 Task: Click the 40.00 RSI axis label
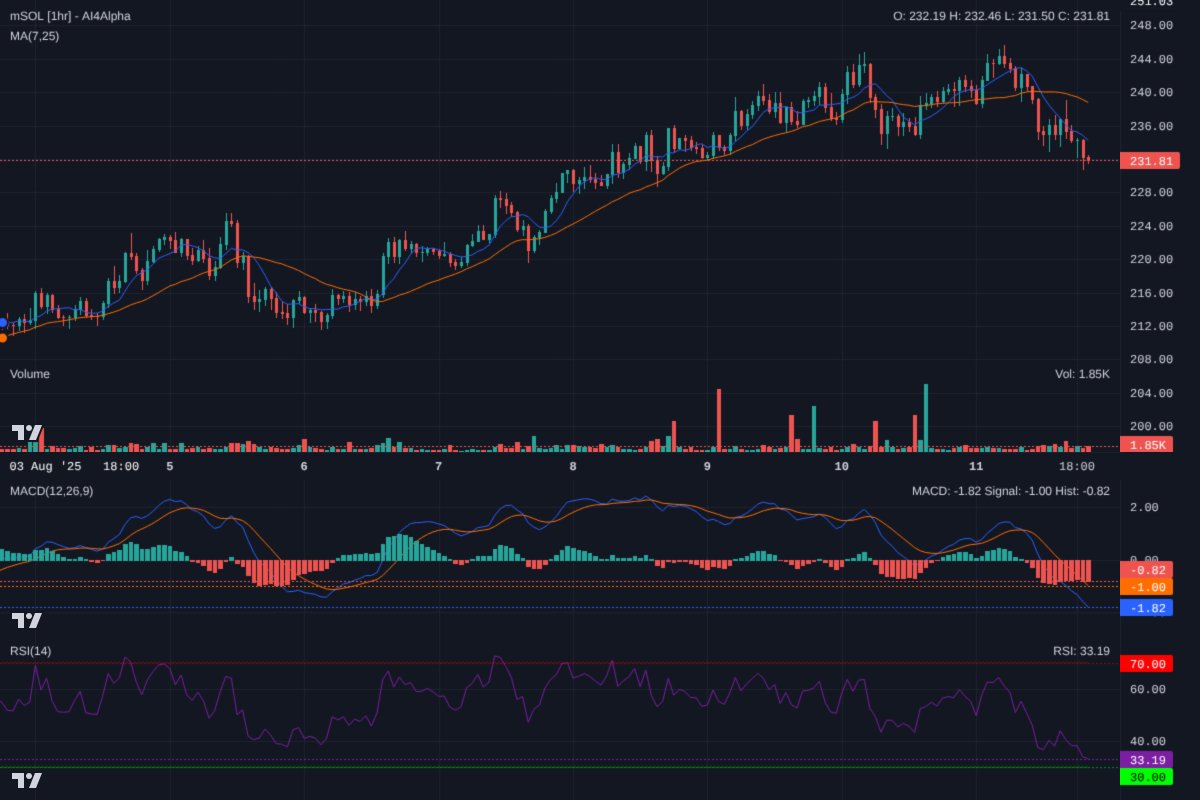coord(1148,742)
